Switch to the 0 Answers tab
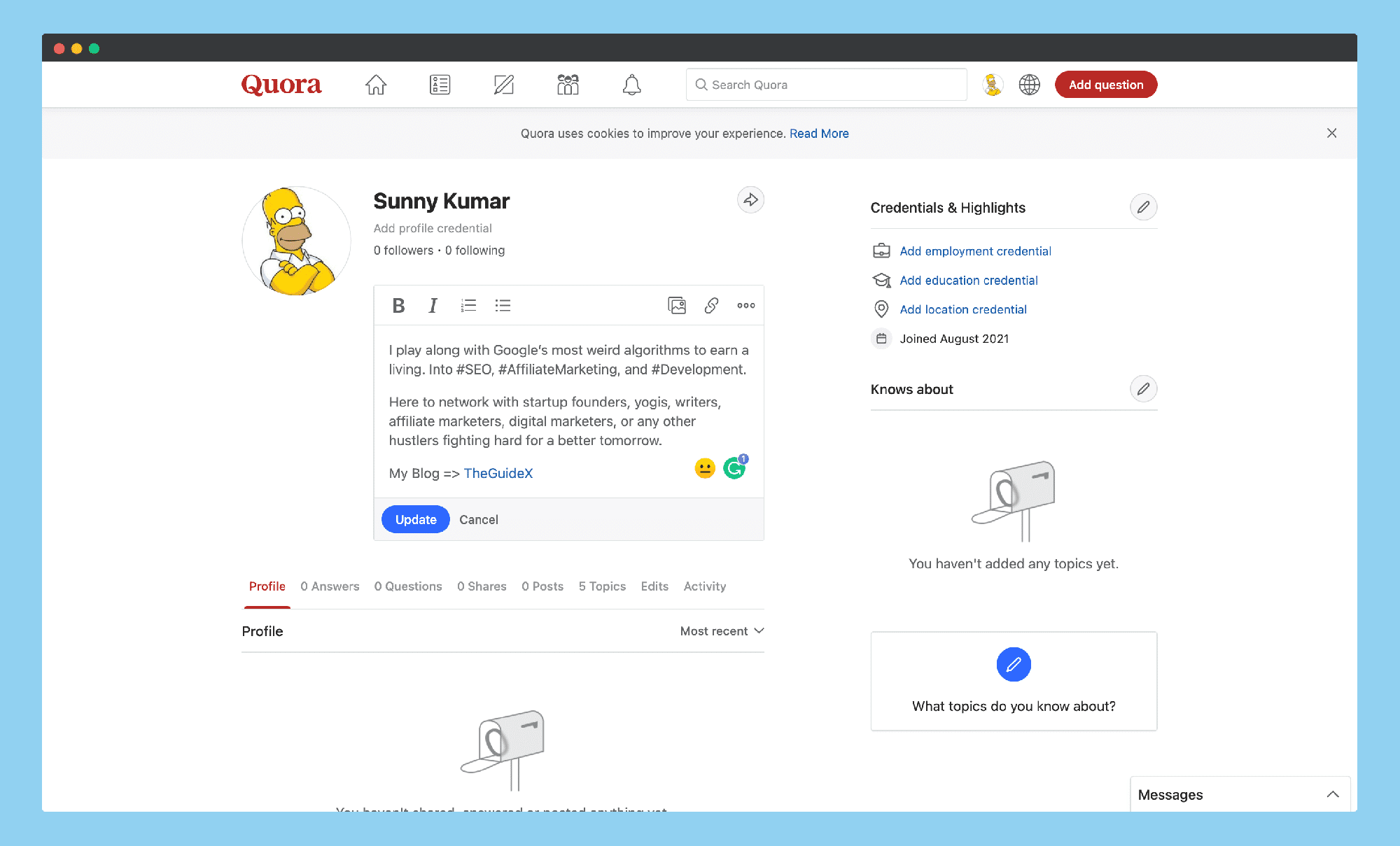This screenshot has height=846, width=1400. click(x=330, y=586)
